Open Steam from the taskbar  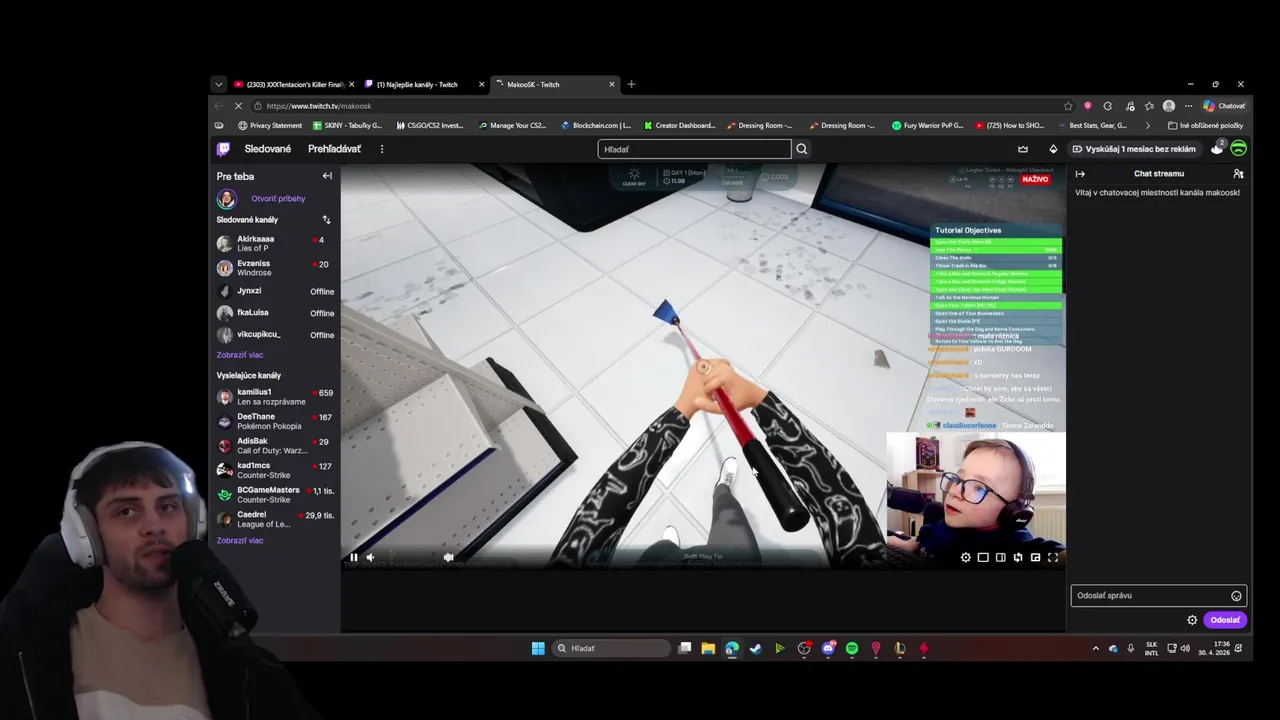pos(756,648)
